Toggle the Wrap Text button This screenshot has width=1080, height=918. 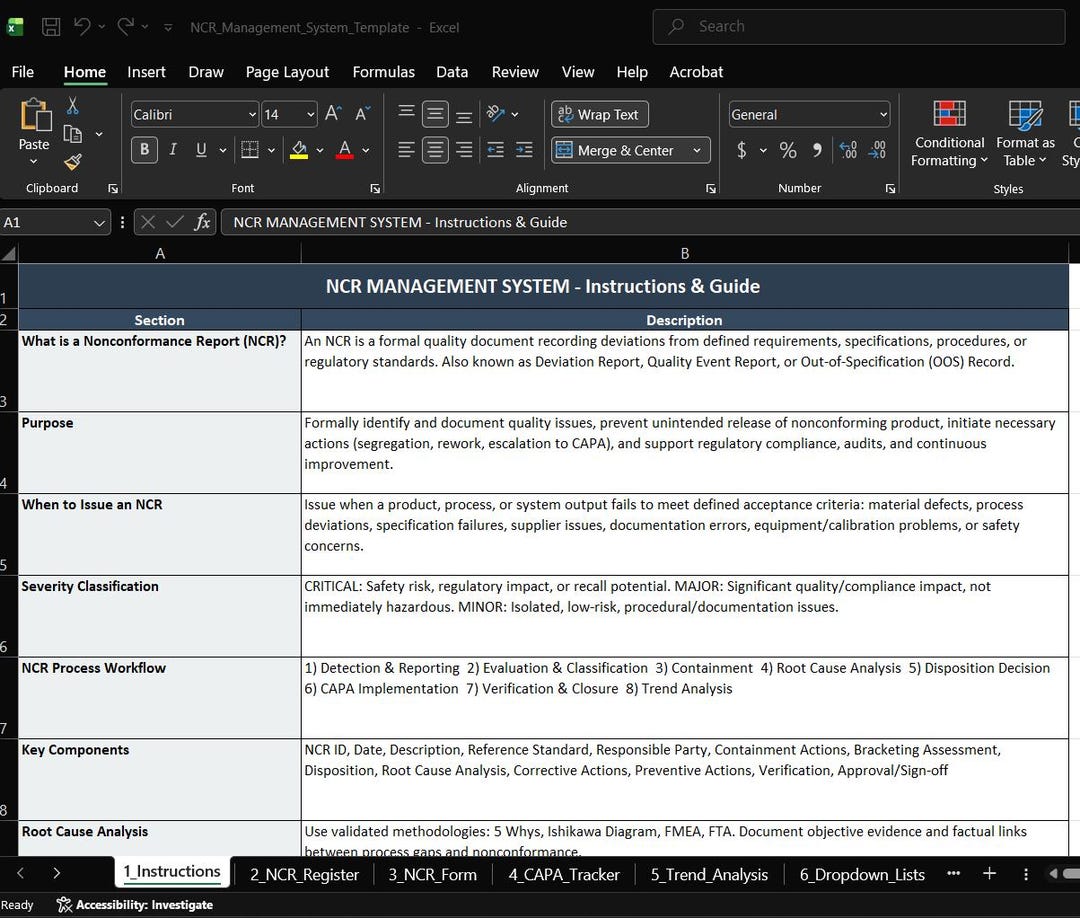pos(599,114)
